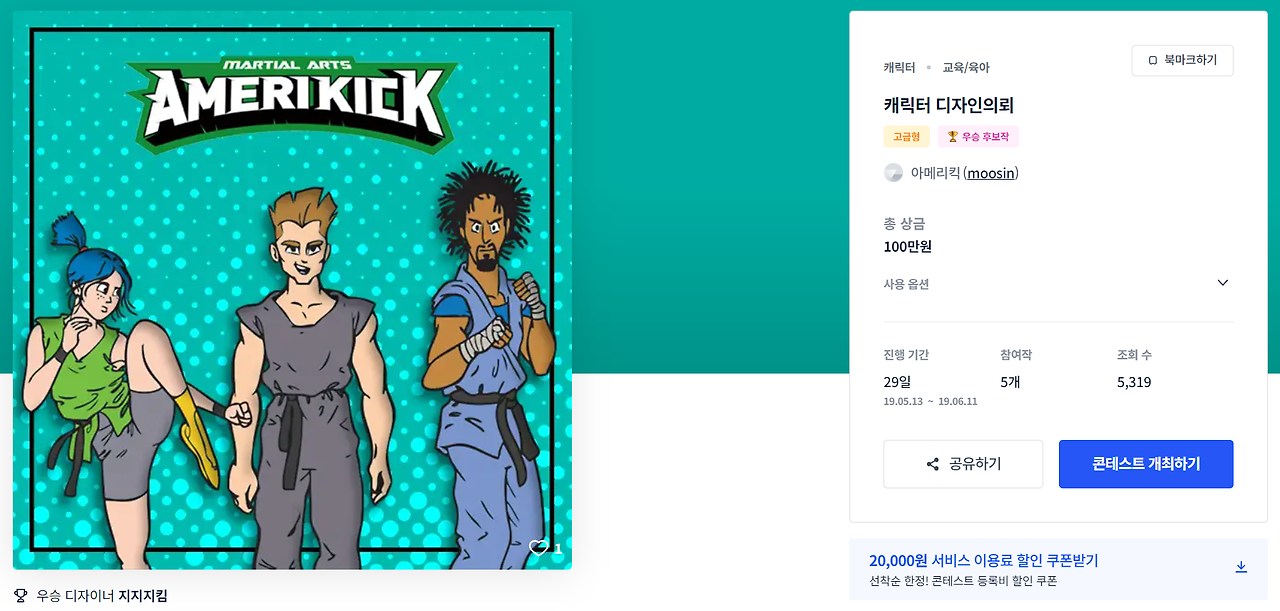Screen dimensions: 1280x611
Task: Click the trophy icon beside 우승 디자이너
Action: 21,595
